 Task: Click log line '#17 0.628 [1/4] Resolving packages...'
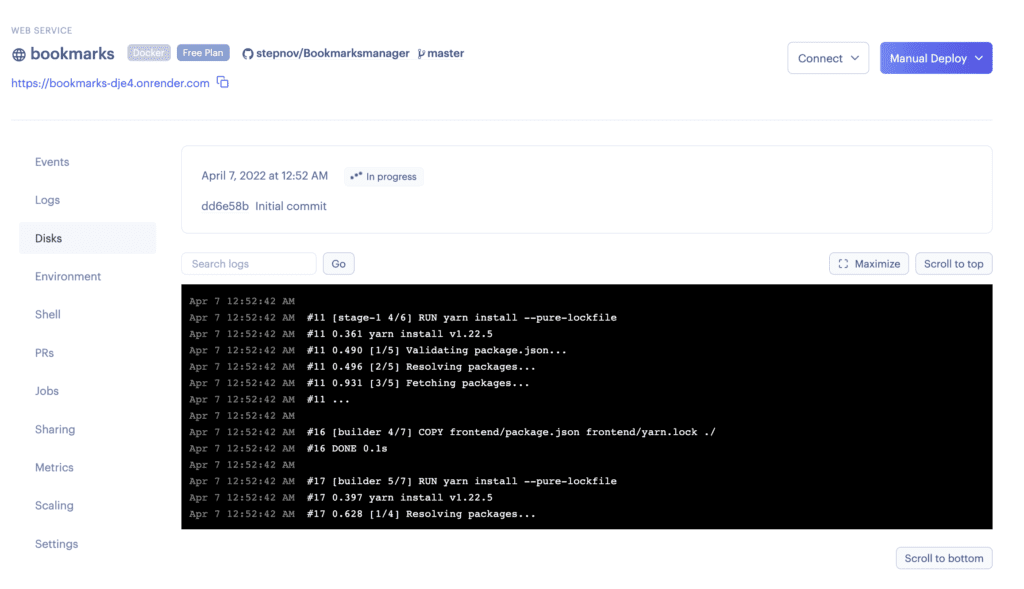point(421,514)
